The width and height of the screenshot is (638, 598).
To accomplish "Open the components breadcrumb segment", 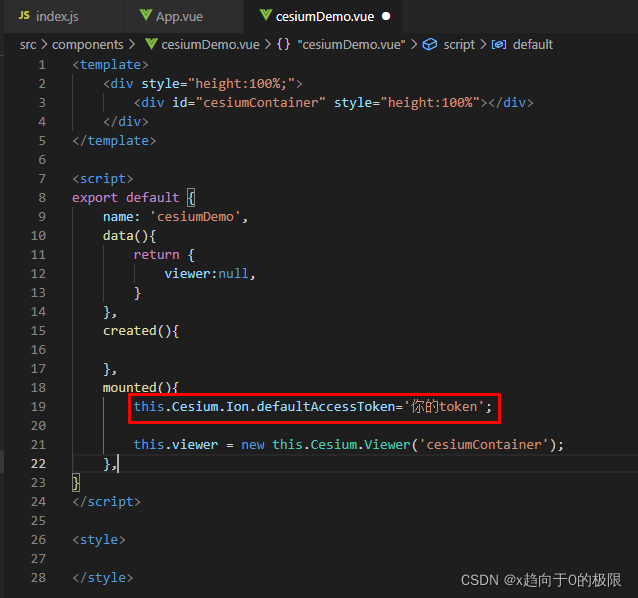I will 87,44.
